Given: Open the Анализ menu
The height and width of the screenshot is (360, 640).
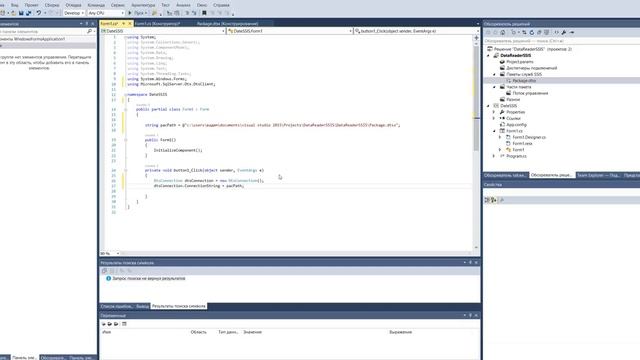Looking at the screenshot, I should pos(183,5).
